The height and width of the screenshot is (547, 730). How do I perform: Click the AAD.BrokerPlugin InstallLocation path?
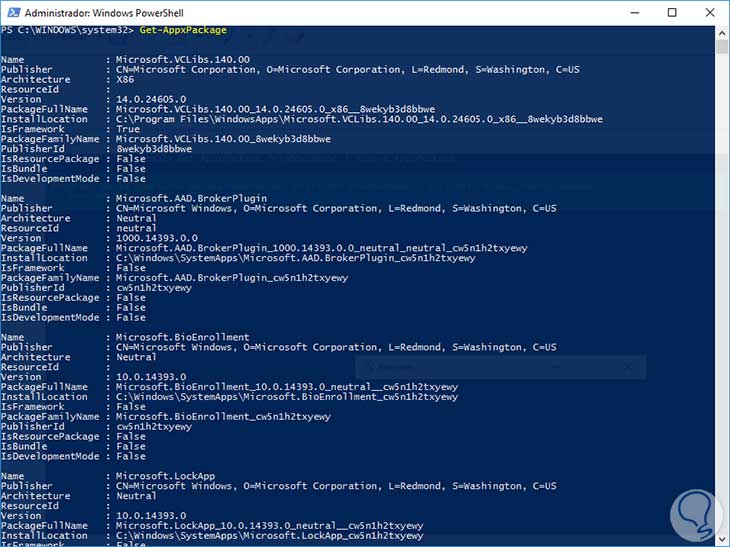point(296,258)
